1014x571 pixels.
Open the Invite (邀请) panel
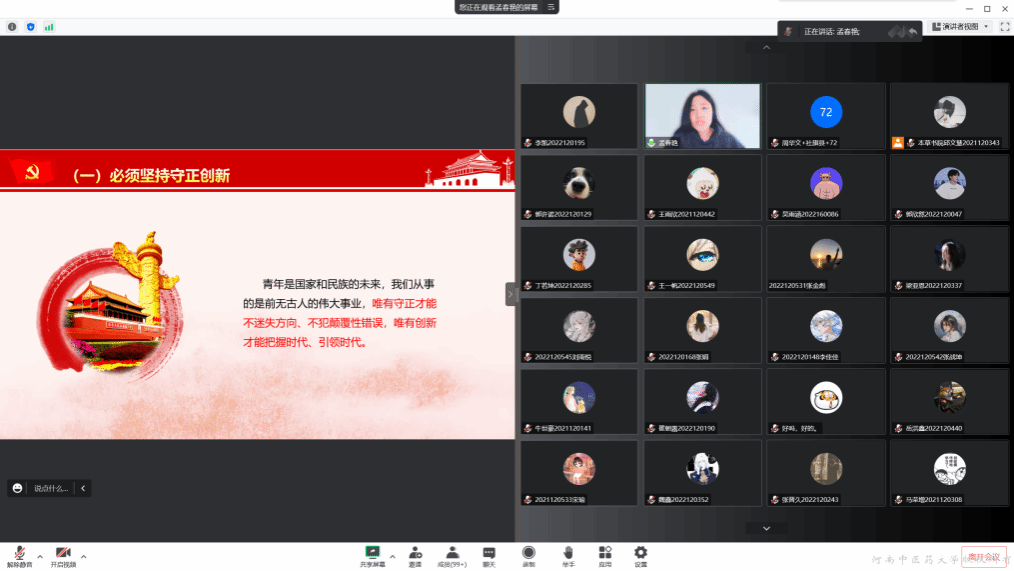tap(414, 554)
